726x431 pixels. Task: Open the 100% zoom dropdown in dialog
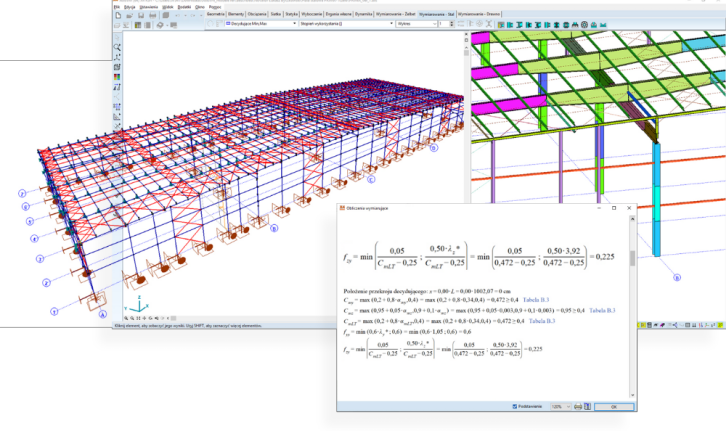569,407
